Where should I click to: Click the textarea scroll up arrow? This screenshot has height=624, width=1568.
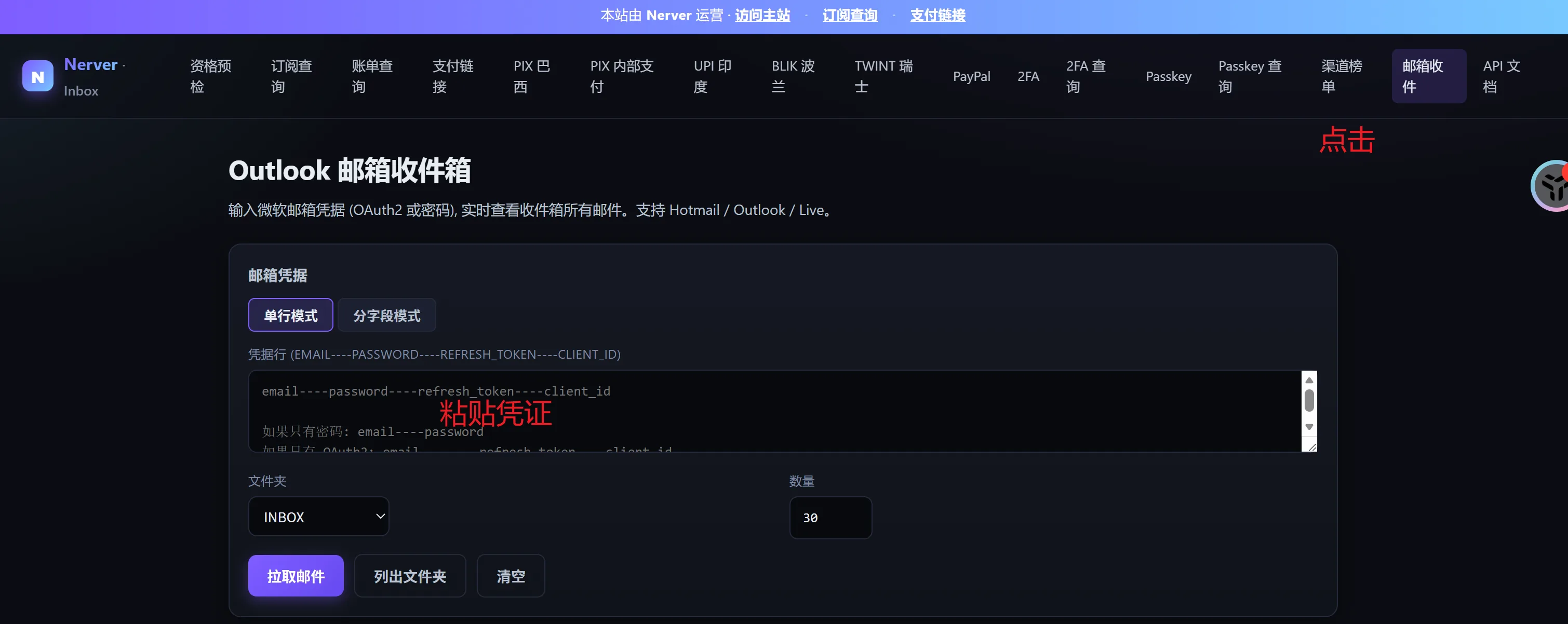pyautogui.click(x=1309, y=380)
